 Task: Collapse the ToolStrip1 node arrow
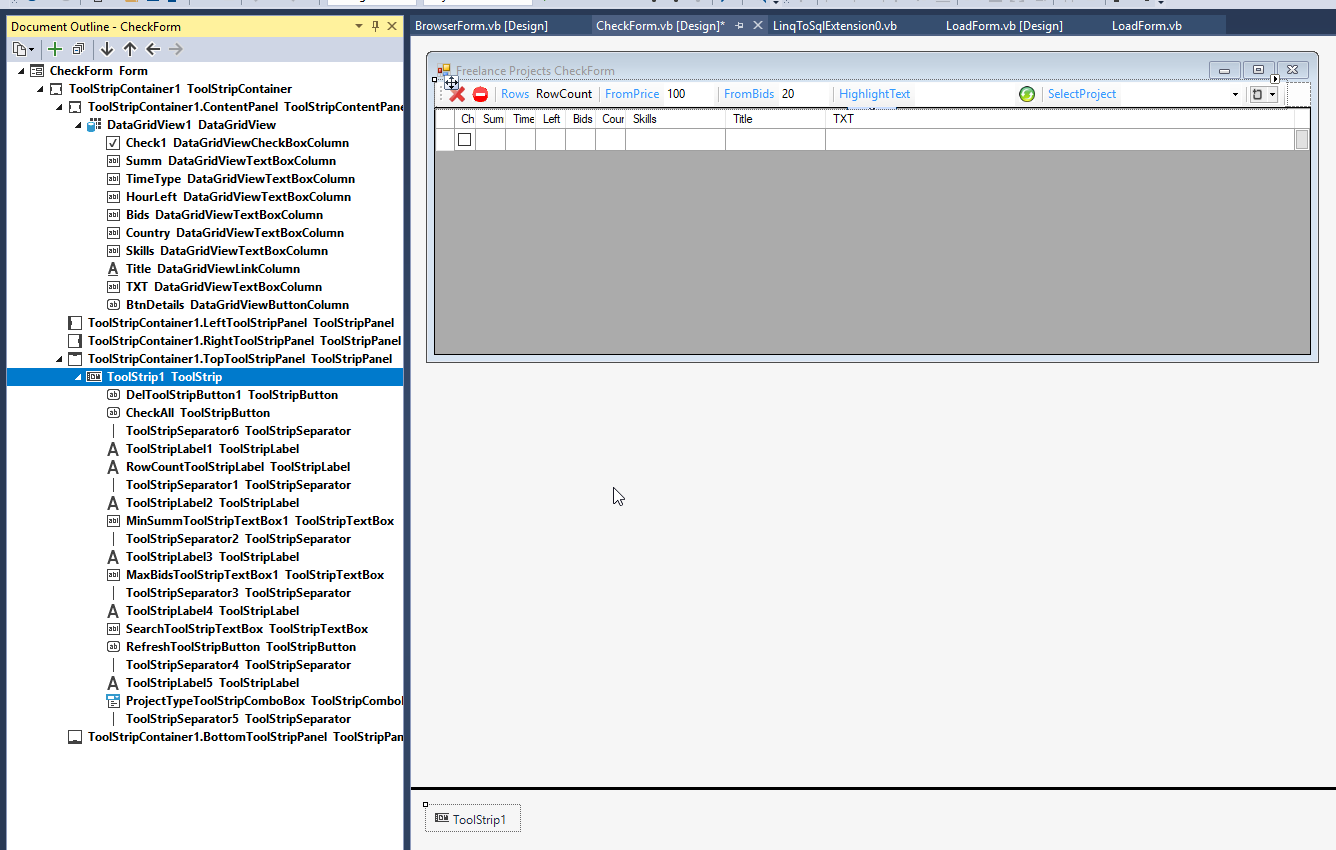79,377
